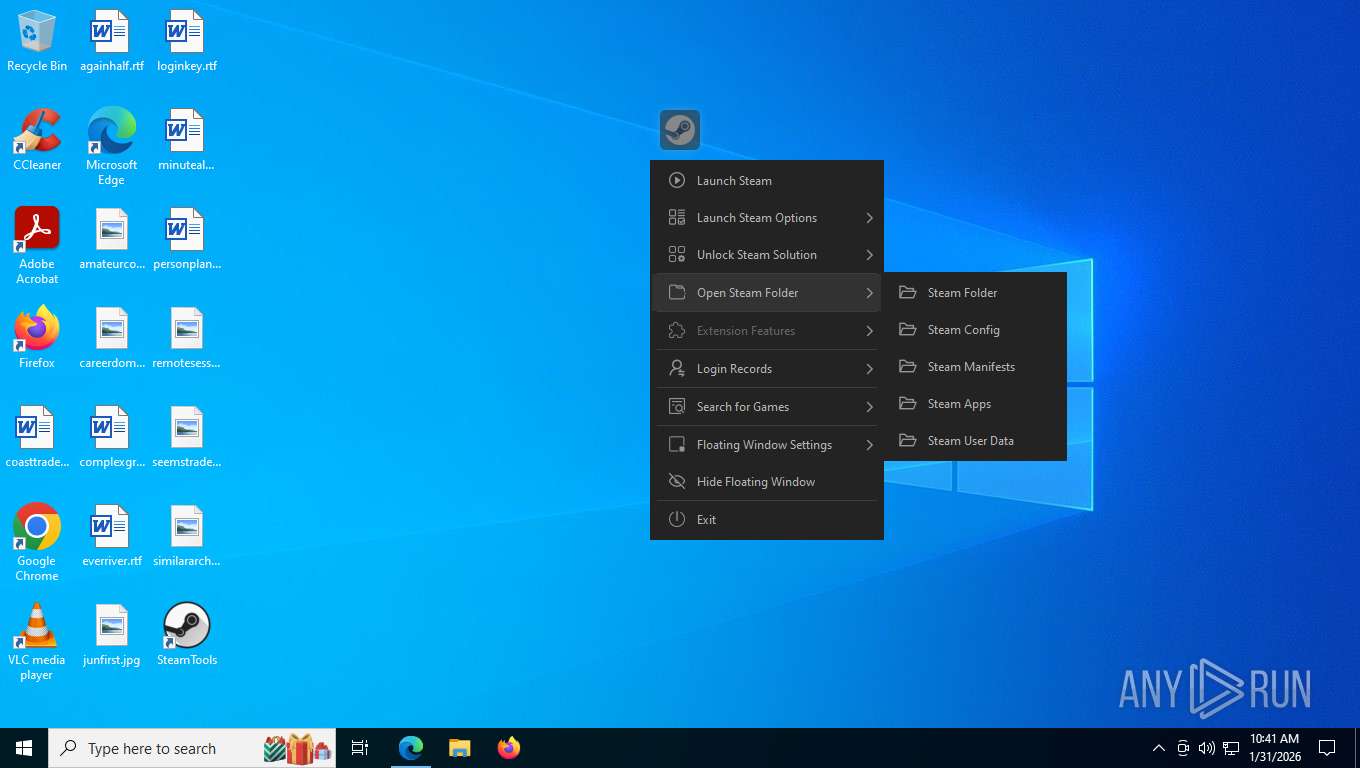Select Launch Steam menu entry
Viewport: 1360px width, 768px height.
pos(767,181)
